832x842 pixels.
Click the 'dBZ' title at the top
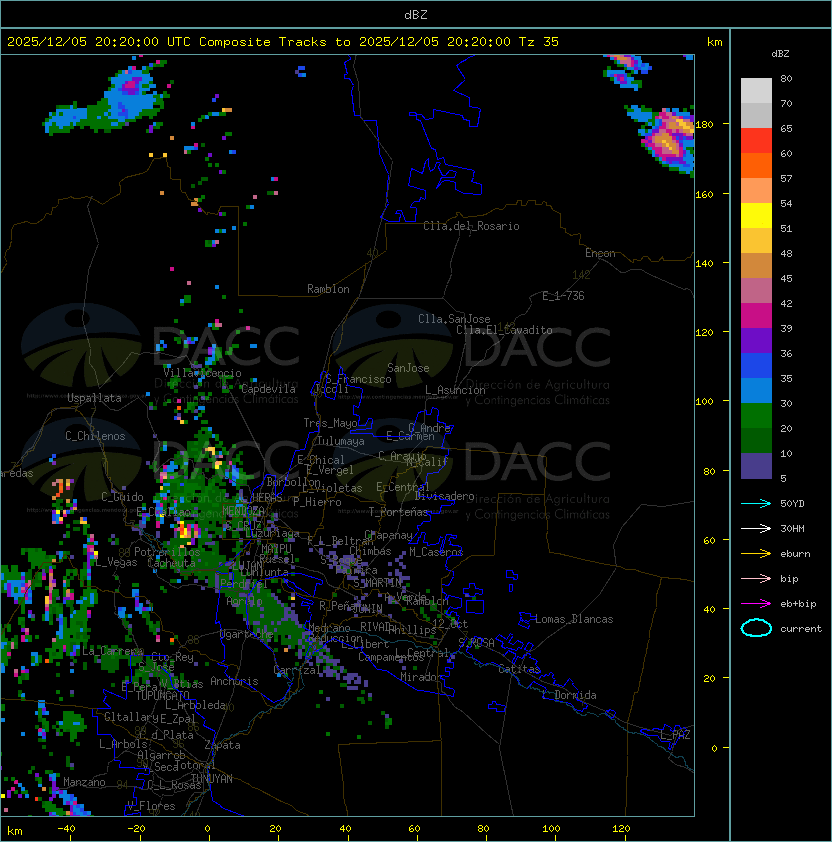[416, 15]
